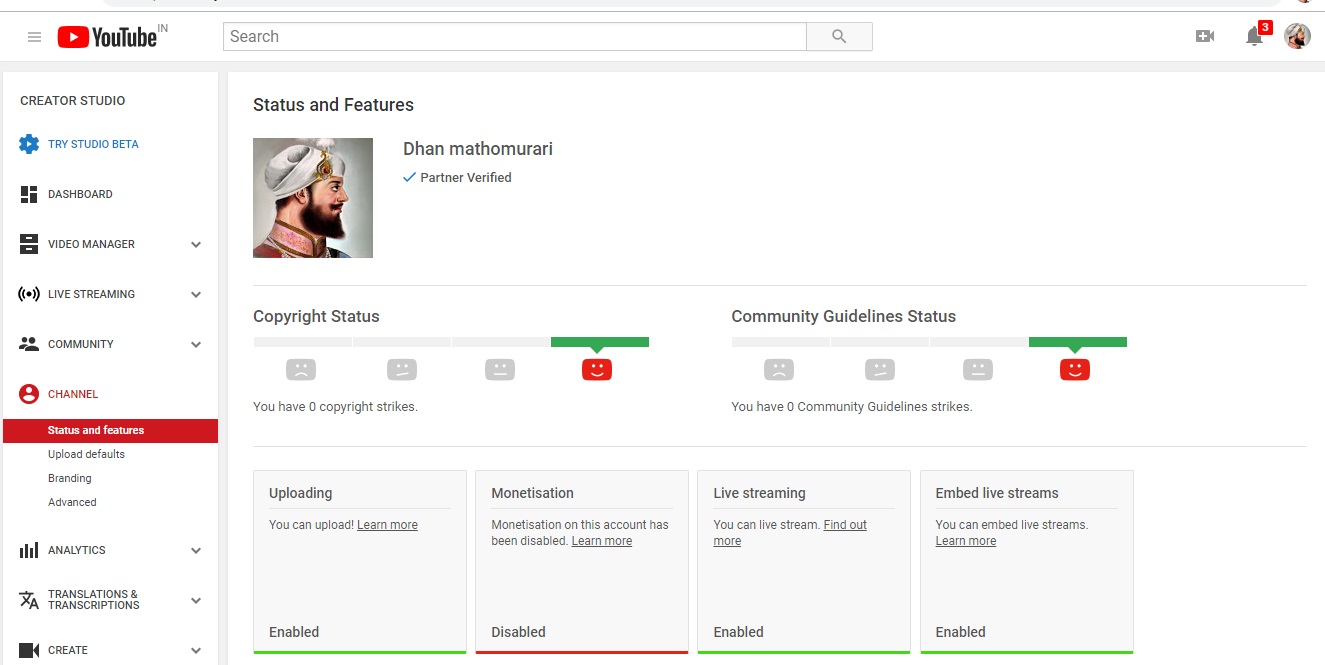1325x665 pixels.
Task: Click Learn more under Monetisation
Action: 601,541
